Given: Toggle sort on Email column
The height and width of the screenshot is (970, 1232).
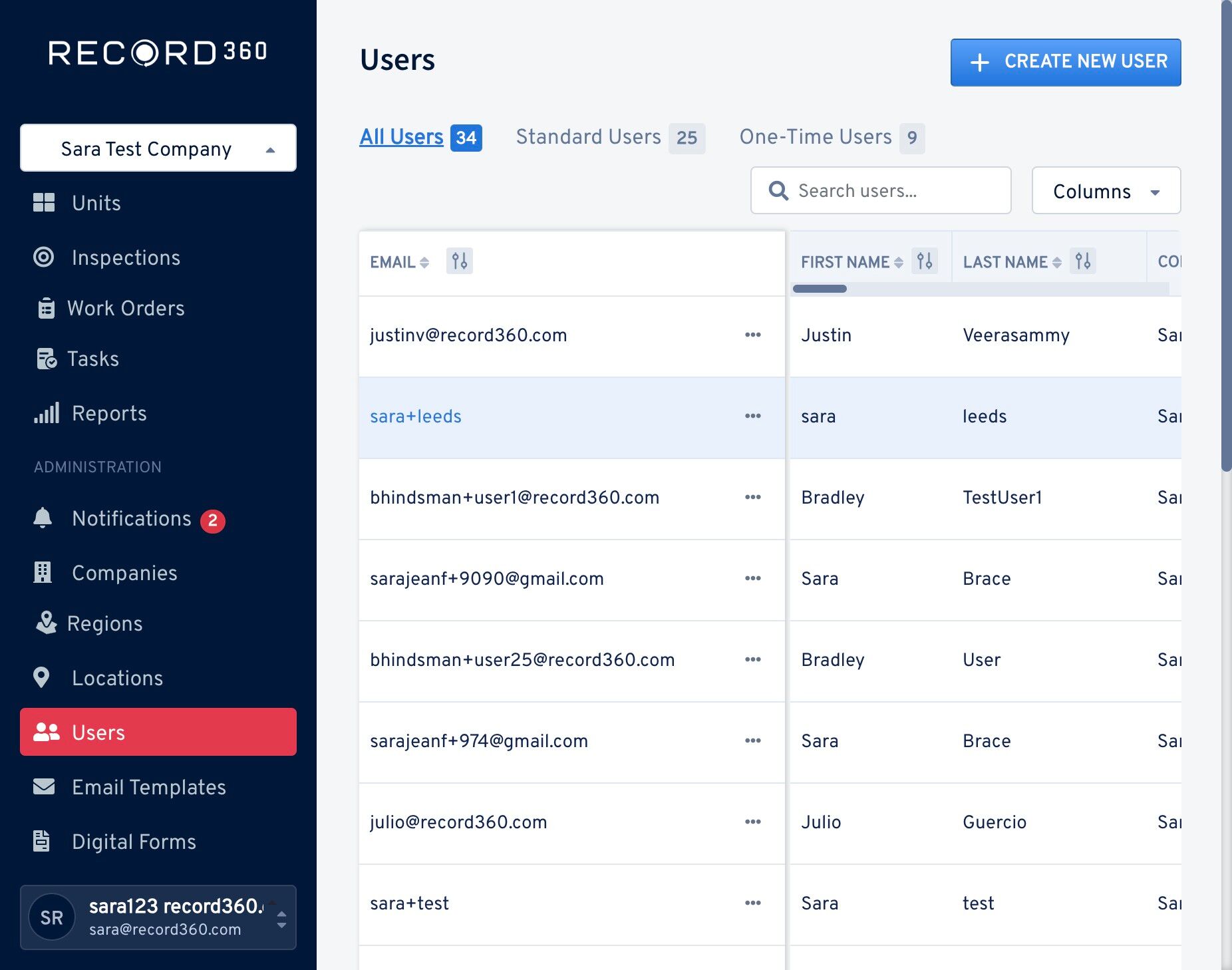Looking at the screenshot, I should point(424,262).
